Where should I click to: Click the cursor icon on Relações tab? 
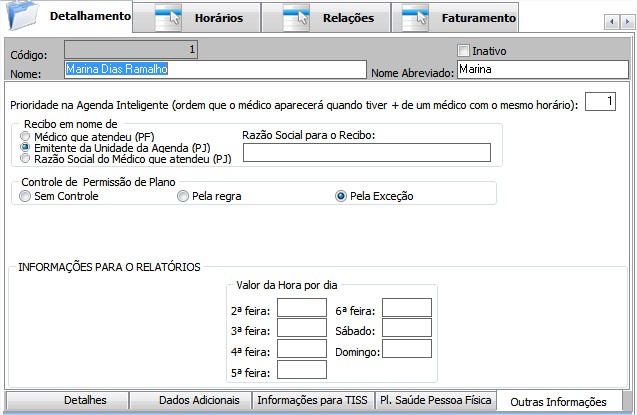click(x=296, y=18)
